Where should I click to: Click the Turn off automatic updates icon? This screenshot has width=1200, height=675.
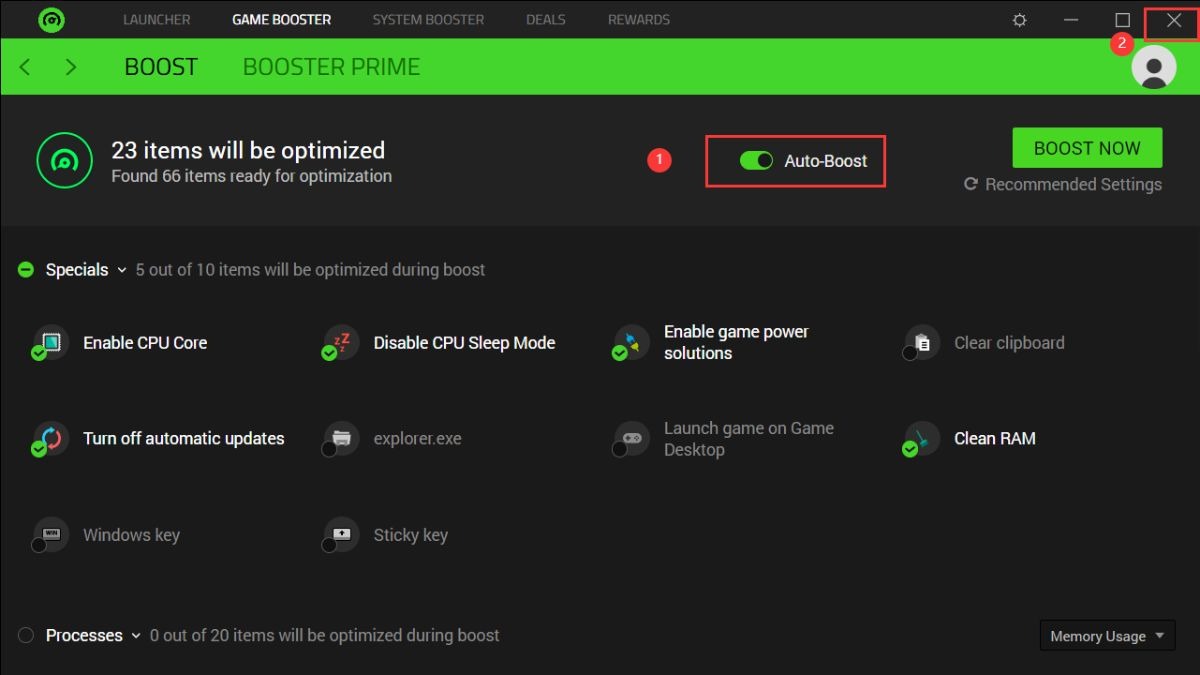50,438
